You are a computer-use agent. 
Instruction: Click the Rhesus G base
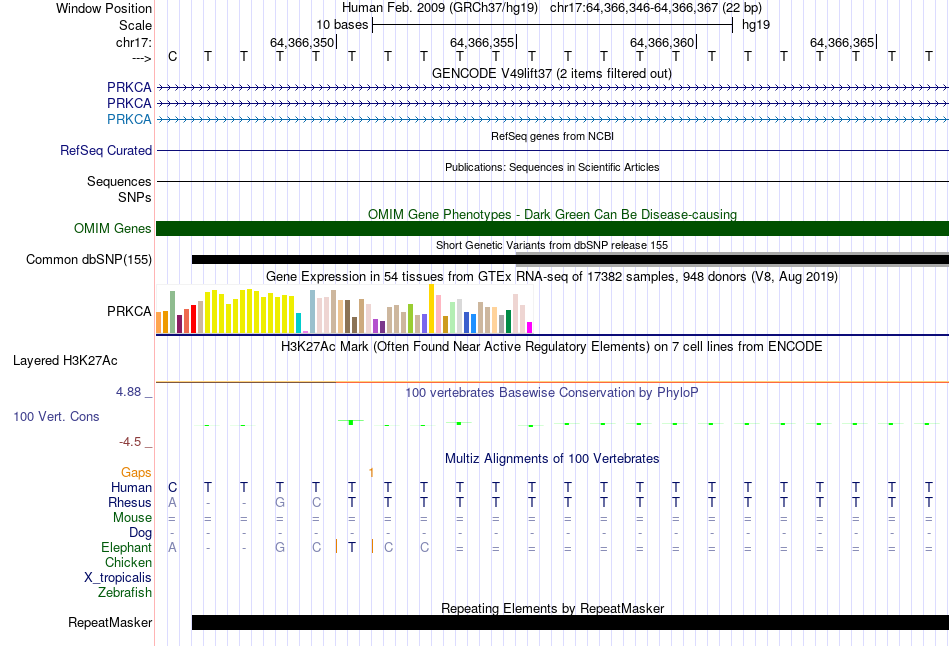coord(280,502)
